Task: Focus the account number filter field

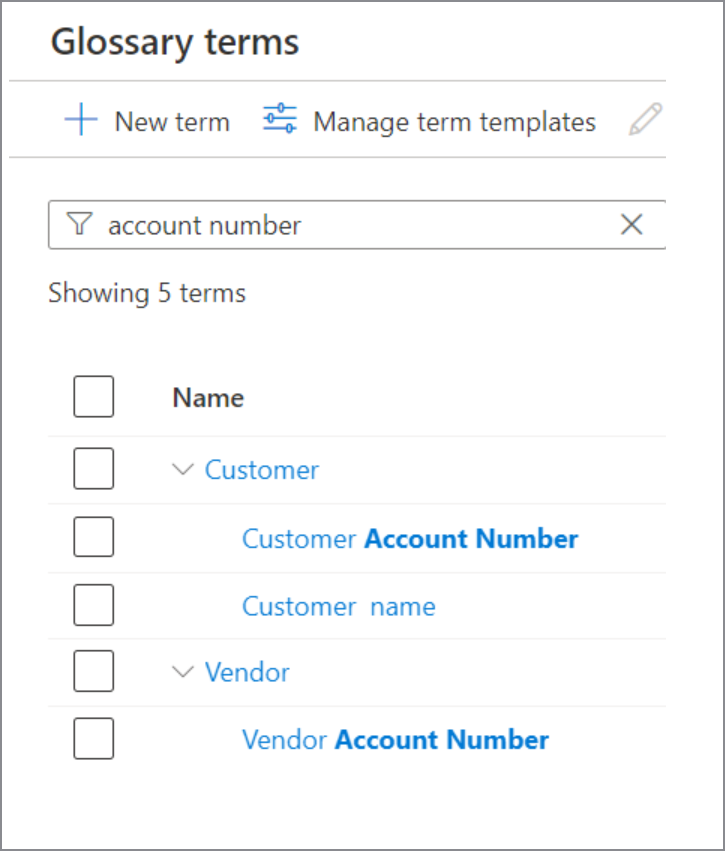Action: tap(350, 225)
